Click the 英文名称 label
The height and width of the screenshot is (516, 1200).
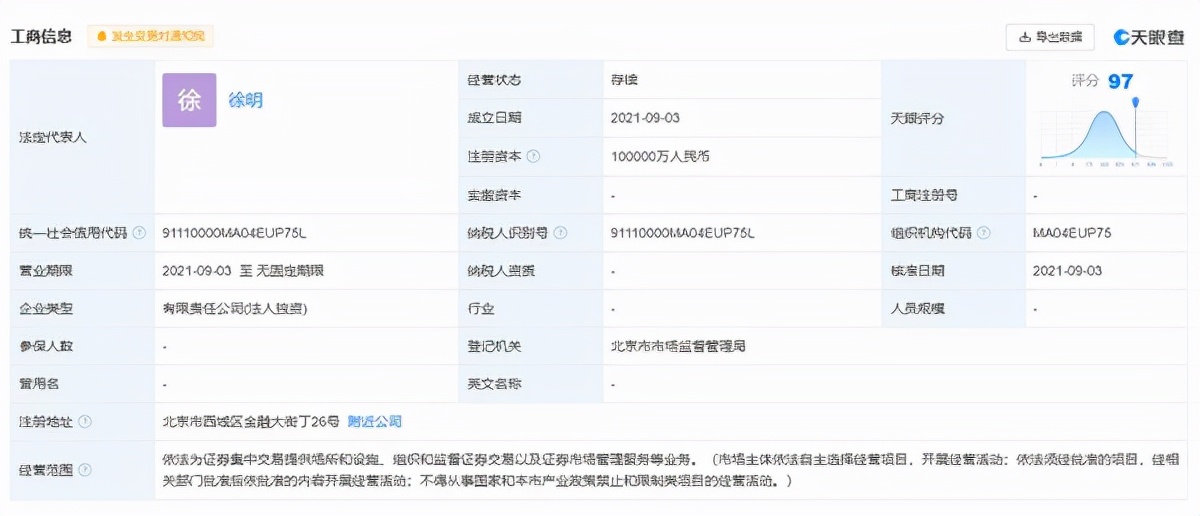pos(494,384)
